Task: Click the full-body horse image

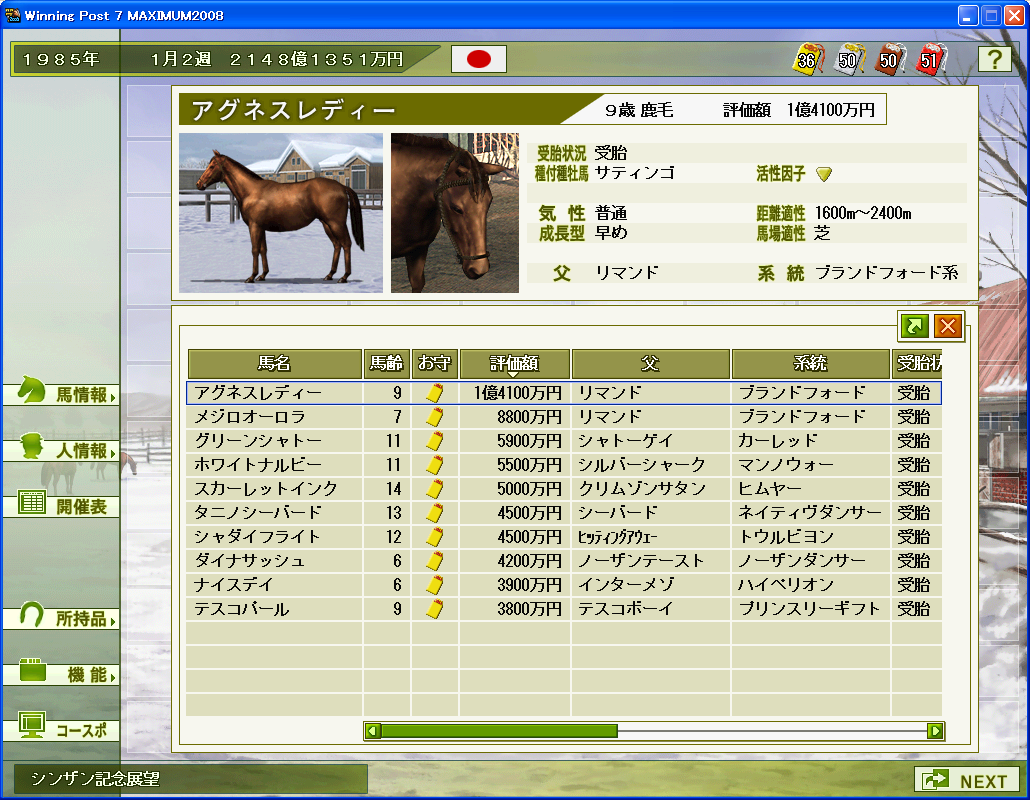Action: point(281,213)
